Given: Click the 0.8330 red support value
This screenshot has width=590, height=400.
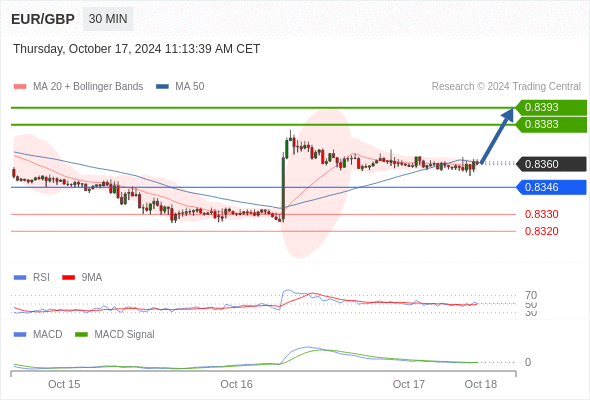Looking at the screenshot, I should coord(541,214).
